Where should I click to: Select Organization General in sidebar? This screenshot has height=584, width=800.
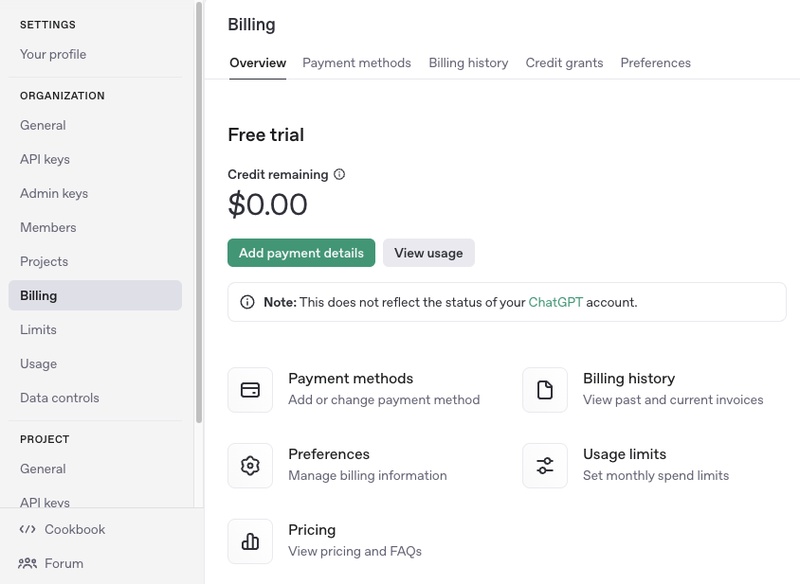(43, 125)
